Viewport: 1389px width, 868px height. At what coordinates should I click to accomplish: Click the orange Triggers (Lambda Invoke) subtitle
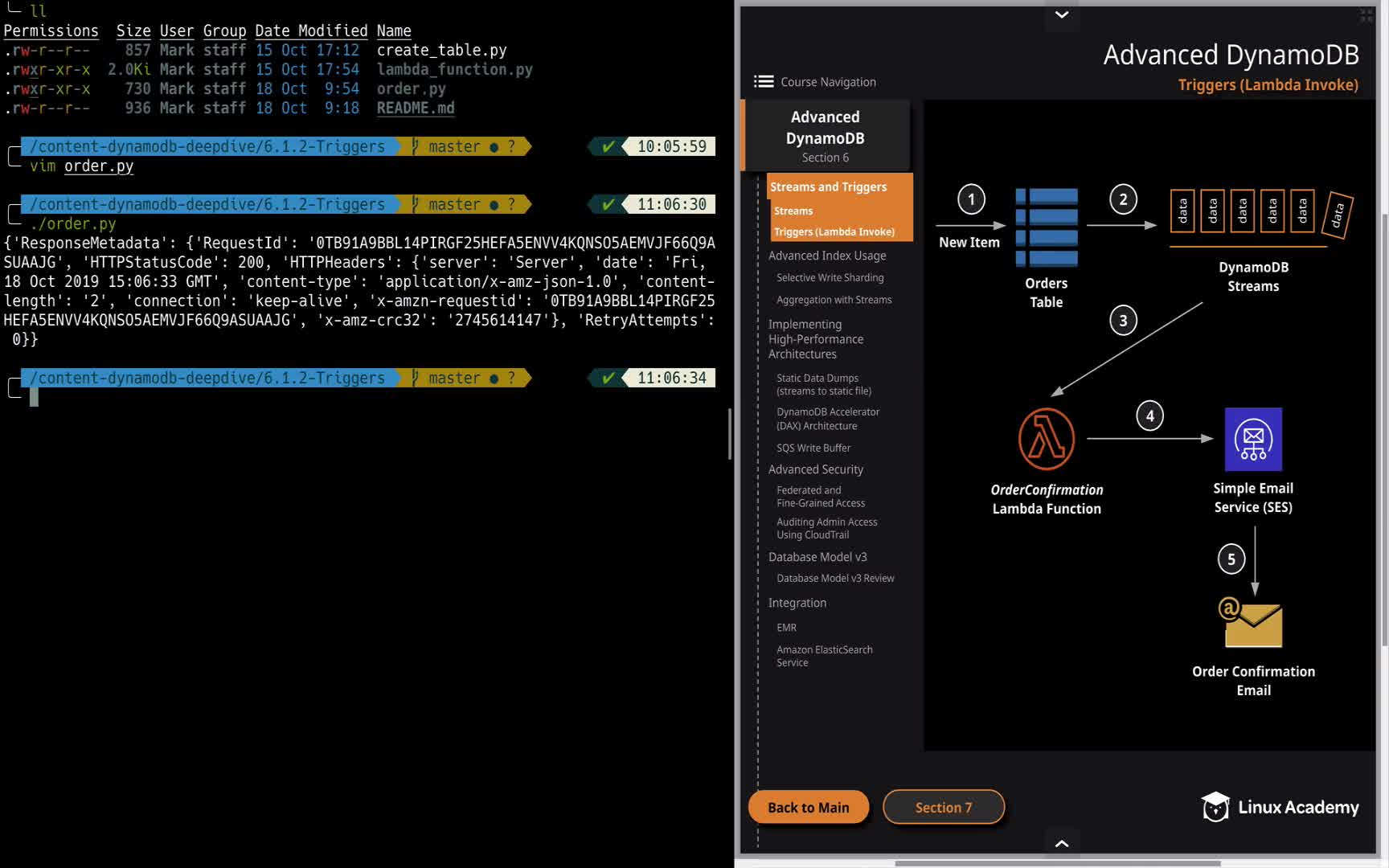[x=1268, y=84]
